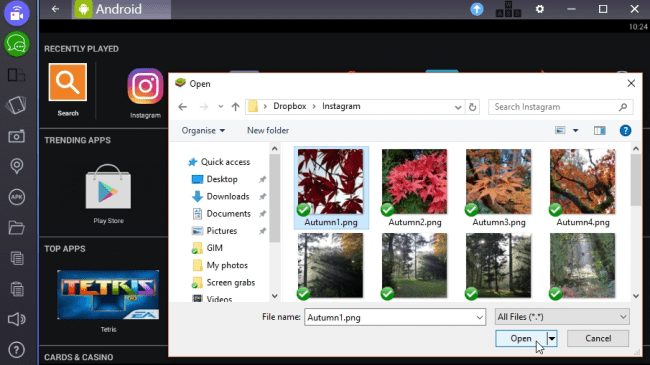
Task: Open the help question mark sidebar icon
Action: click(17, 350)
